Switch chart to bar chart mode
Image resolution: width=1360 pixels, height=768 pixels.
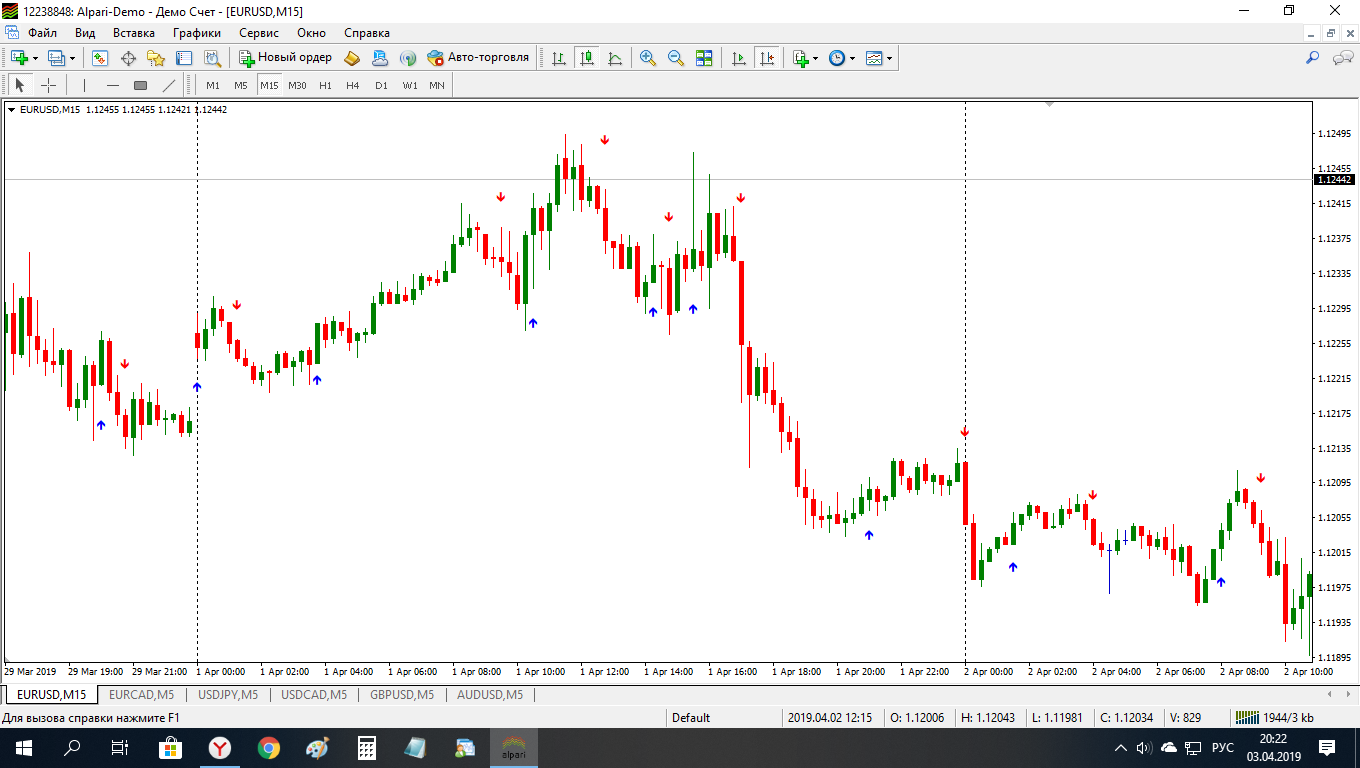[559, 58]
